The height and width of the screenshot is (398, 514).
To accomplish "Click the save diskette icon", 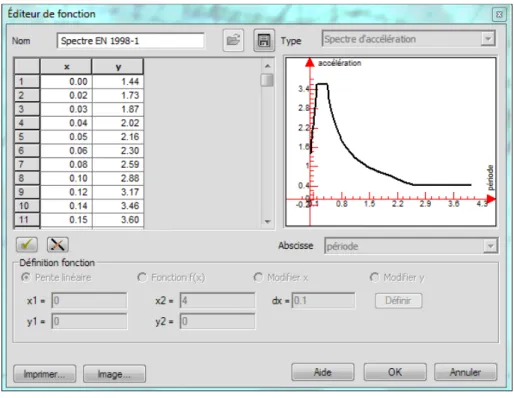I will 264,40.
